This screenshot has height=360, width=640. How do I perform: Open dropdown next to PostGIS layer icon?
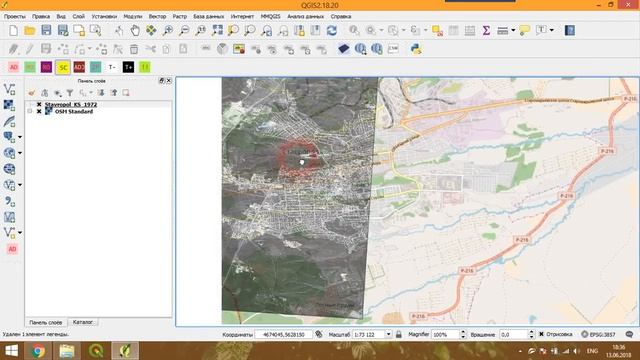tap(20, 137)
